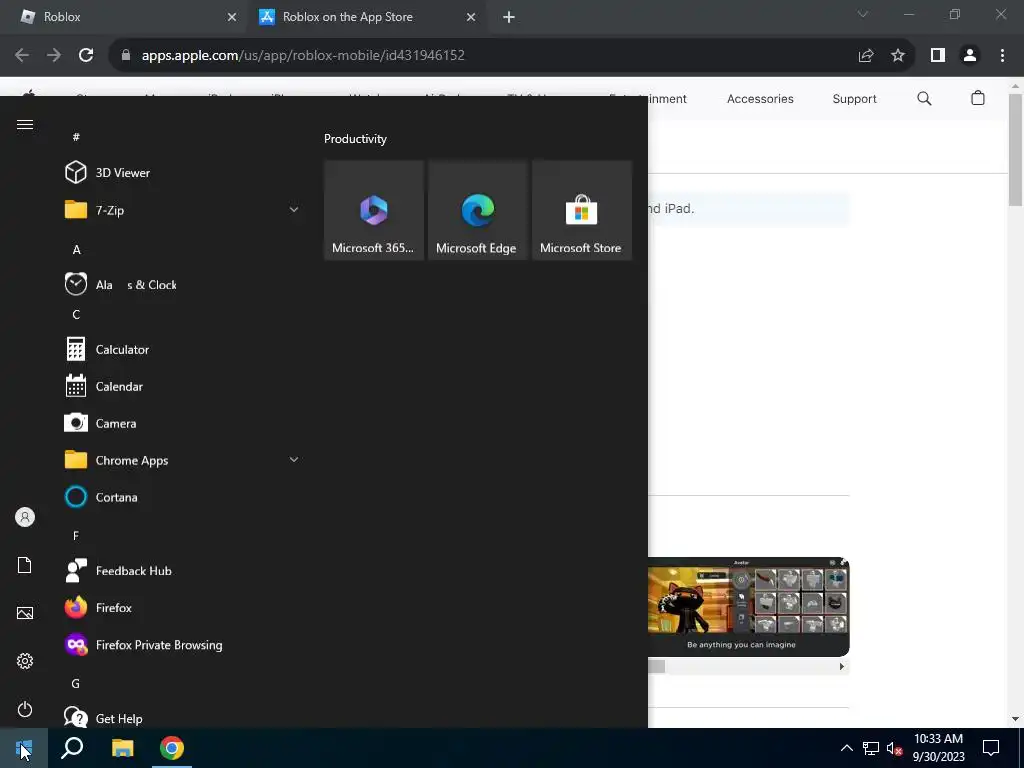Image resolution: width=1024 pixels, height=768 pixels.
Task: Search apple.com with magnifier icon
Action: pyautogui.click(x=924, y=99)
